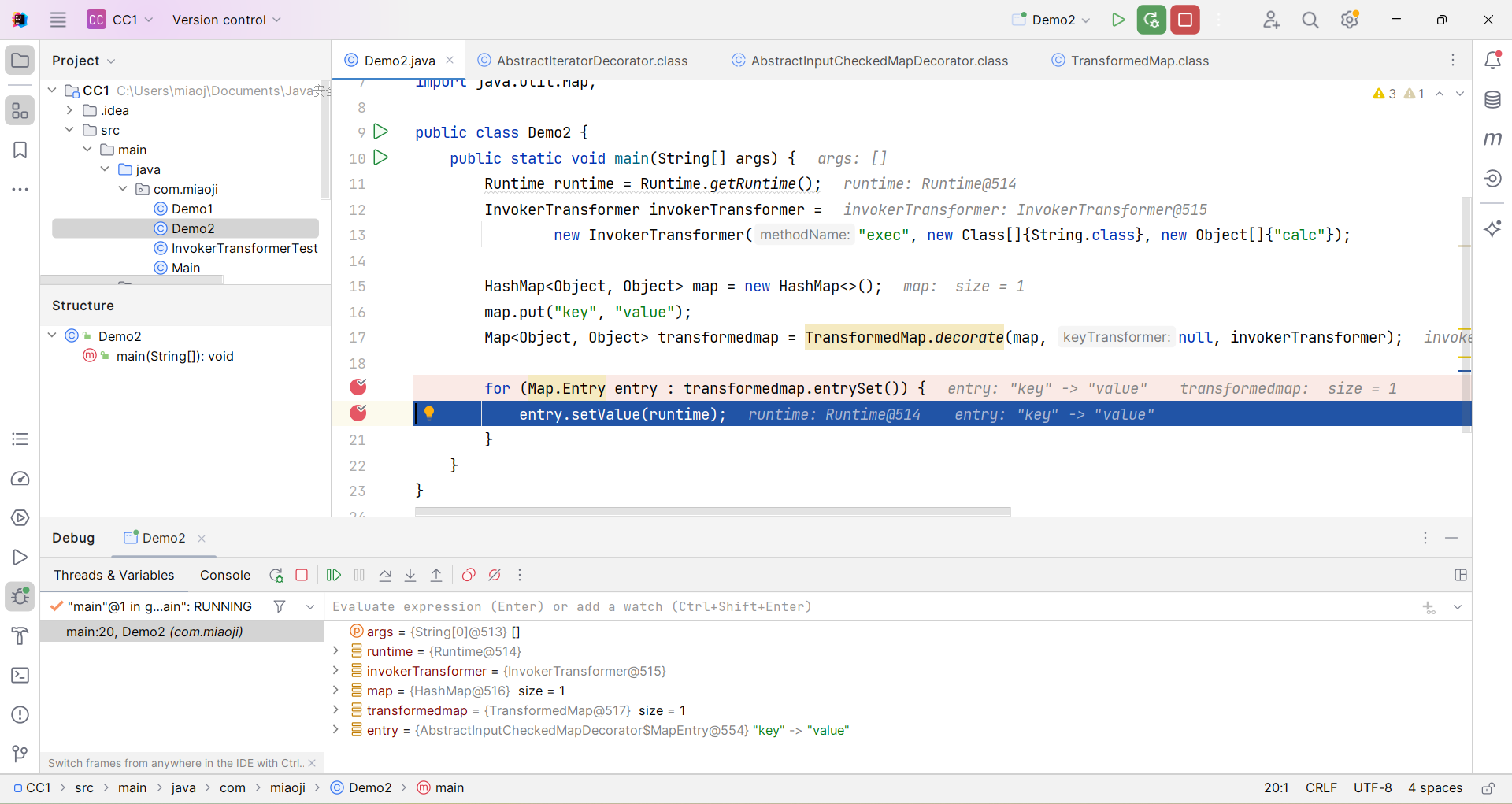Viewport: 1512px width, 804px height.
Task: Click the Step Into debug icon
Action: coord(410,576)
